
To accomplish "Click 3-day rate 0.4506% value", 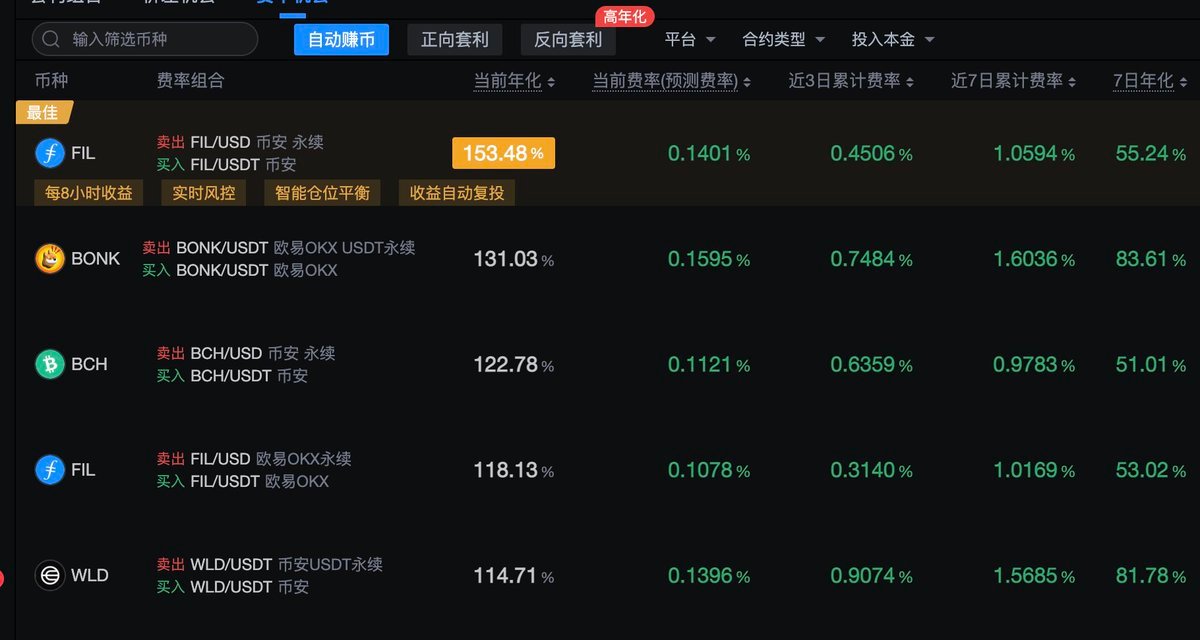I will tap(871, 154).
